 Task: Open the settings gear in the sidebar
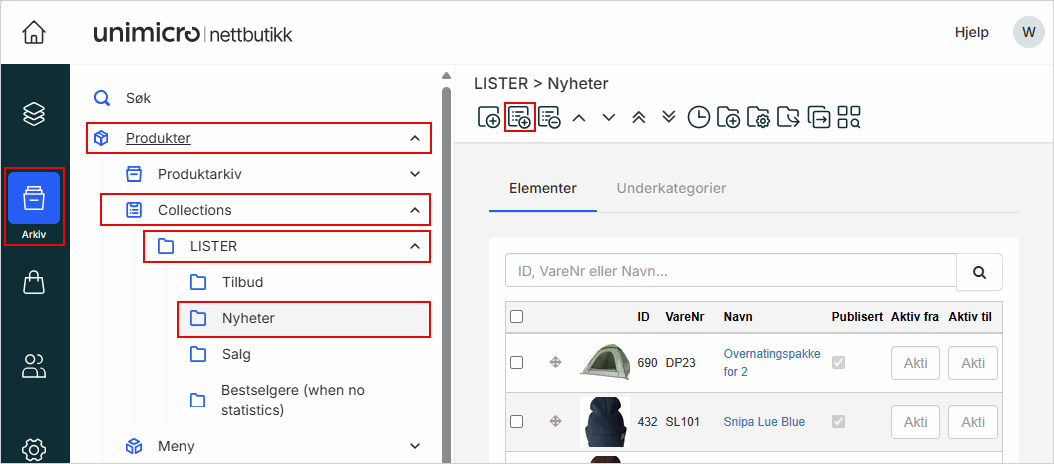34,449
